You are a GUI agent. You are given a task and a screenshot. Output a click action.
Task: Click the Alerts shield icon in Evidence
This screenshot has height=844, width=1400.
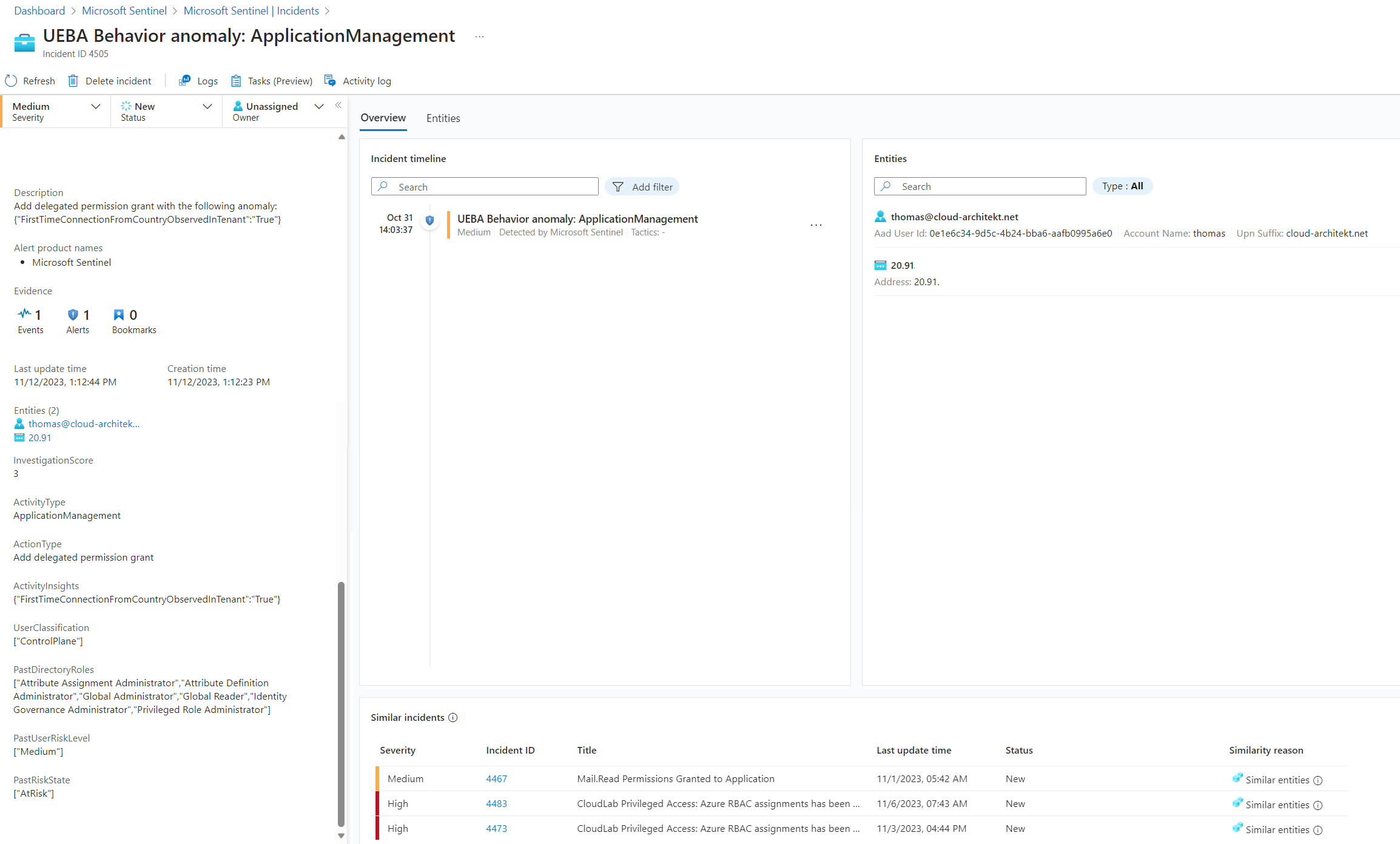click(x=73, y=314)
